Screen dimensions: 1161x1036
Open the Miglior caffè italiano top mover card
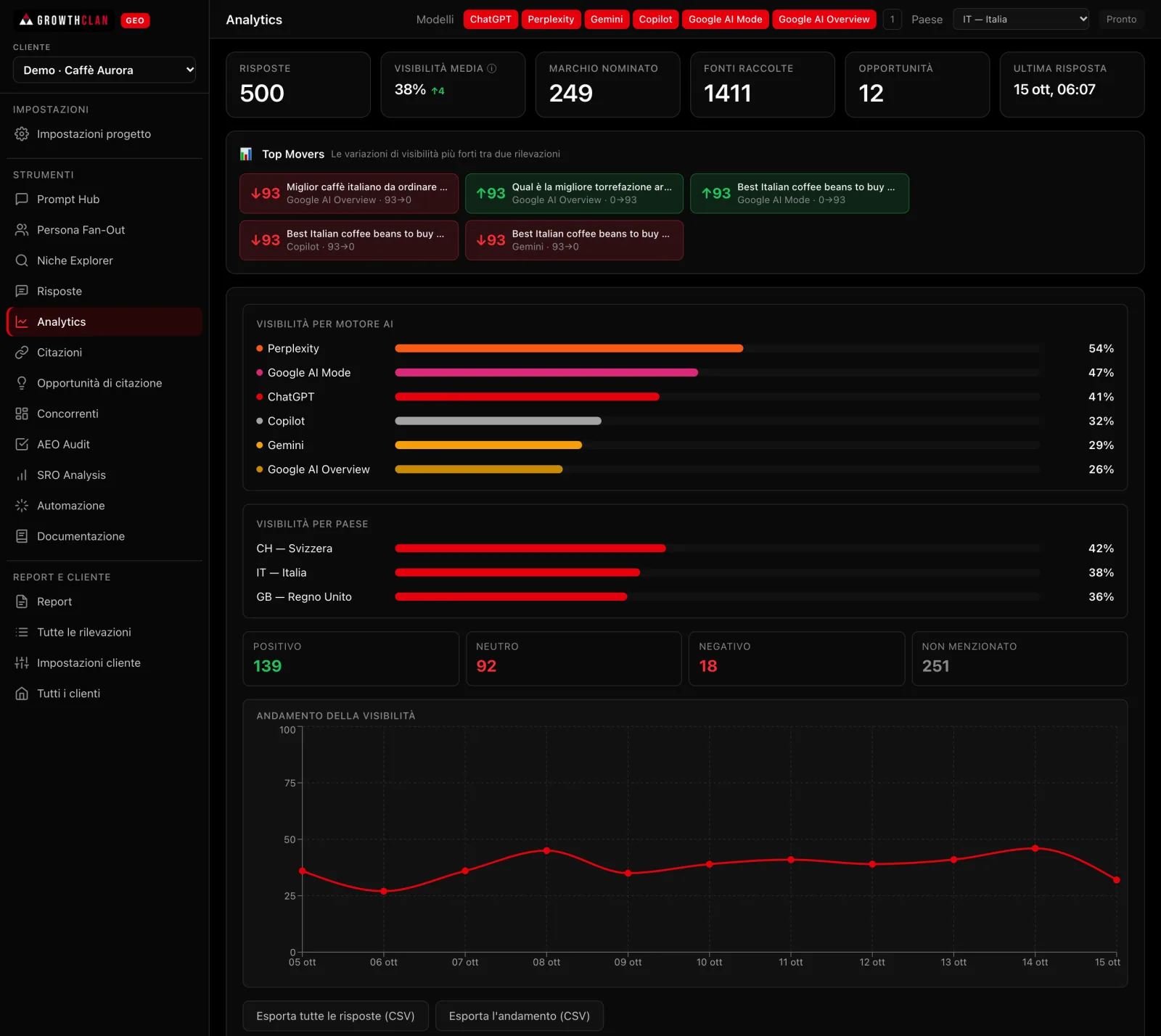[x=349, y=194]
